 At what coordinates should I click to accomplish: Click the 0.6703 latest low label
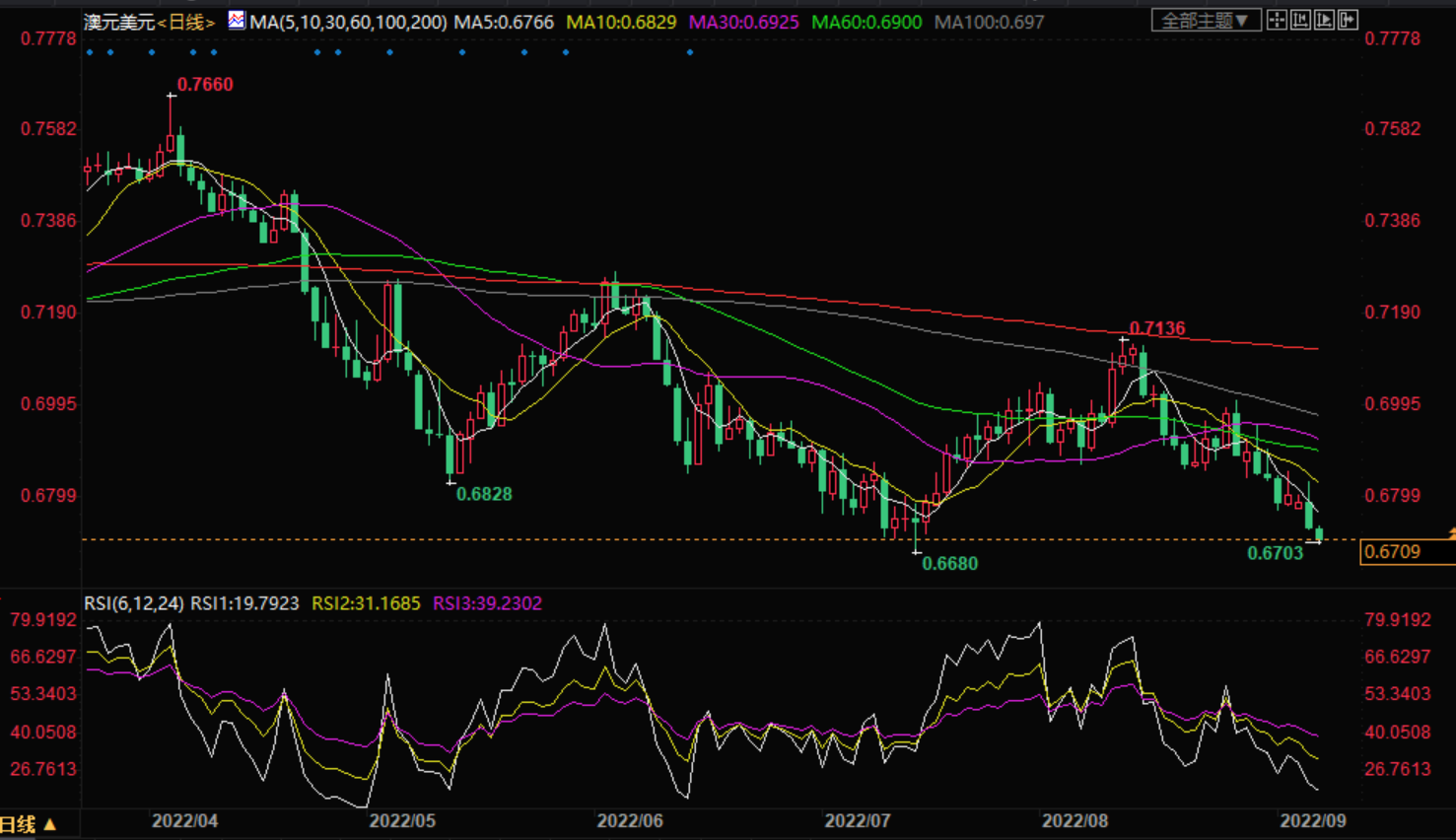tap(1276, 553)
